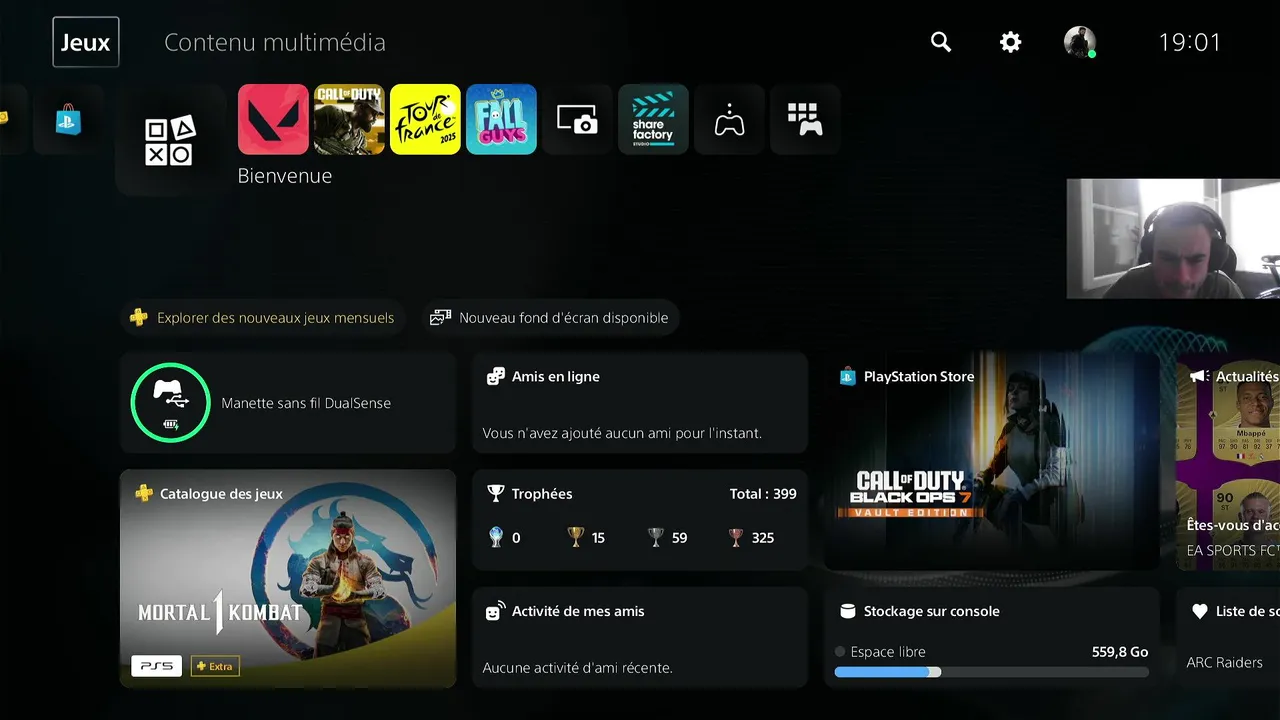Click the Catalogue des jeux plus icon
The image size is (1280, 720).
(144, 494)
